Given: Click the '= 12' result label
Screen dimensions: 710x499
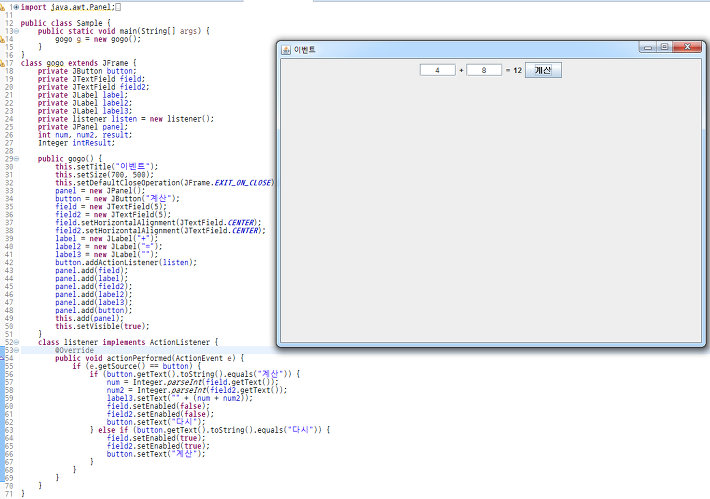Looking at the screenshot, I should point(513,71).
